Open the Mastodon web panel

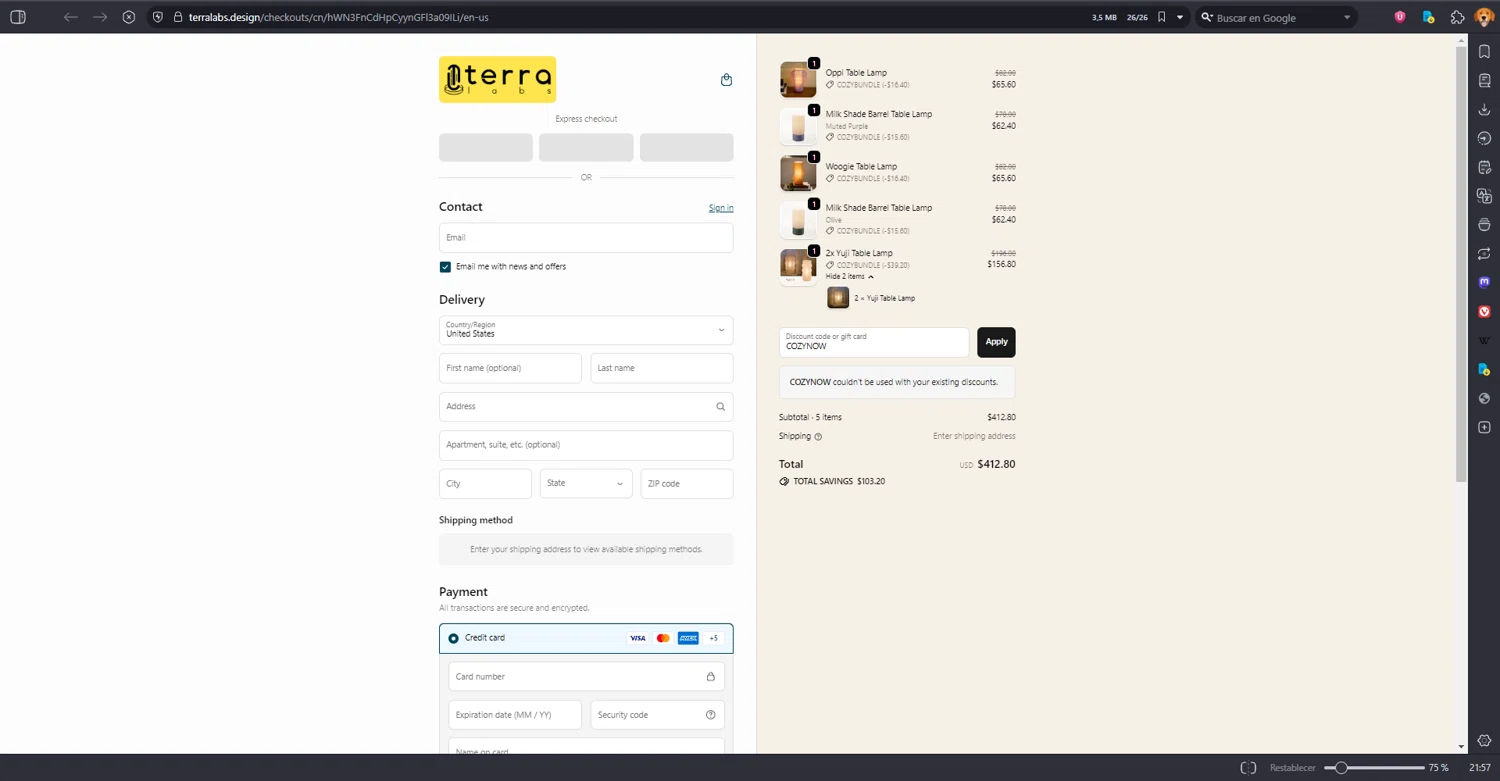click(1484, 283)
